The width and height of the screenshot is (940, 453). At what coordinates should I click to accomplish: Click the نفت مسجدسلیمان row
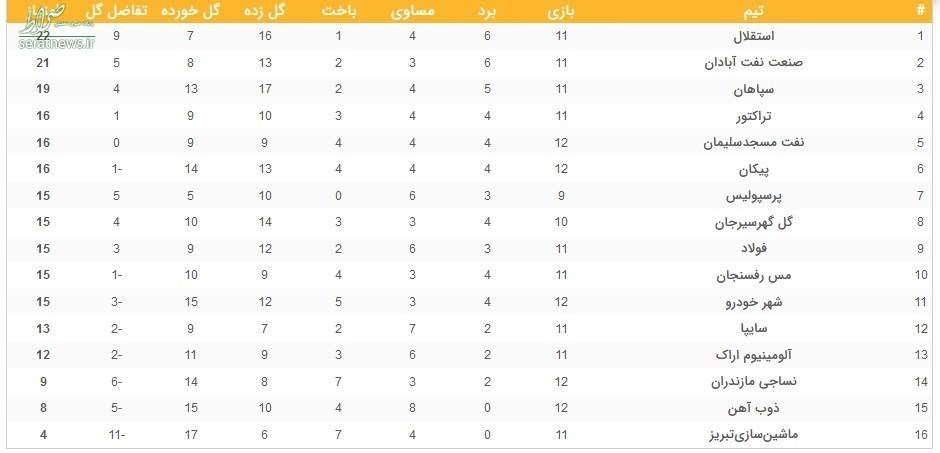(470, 143)
